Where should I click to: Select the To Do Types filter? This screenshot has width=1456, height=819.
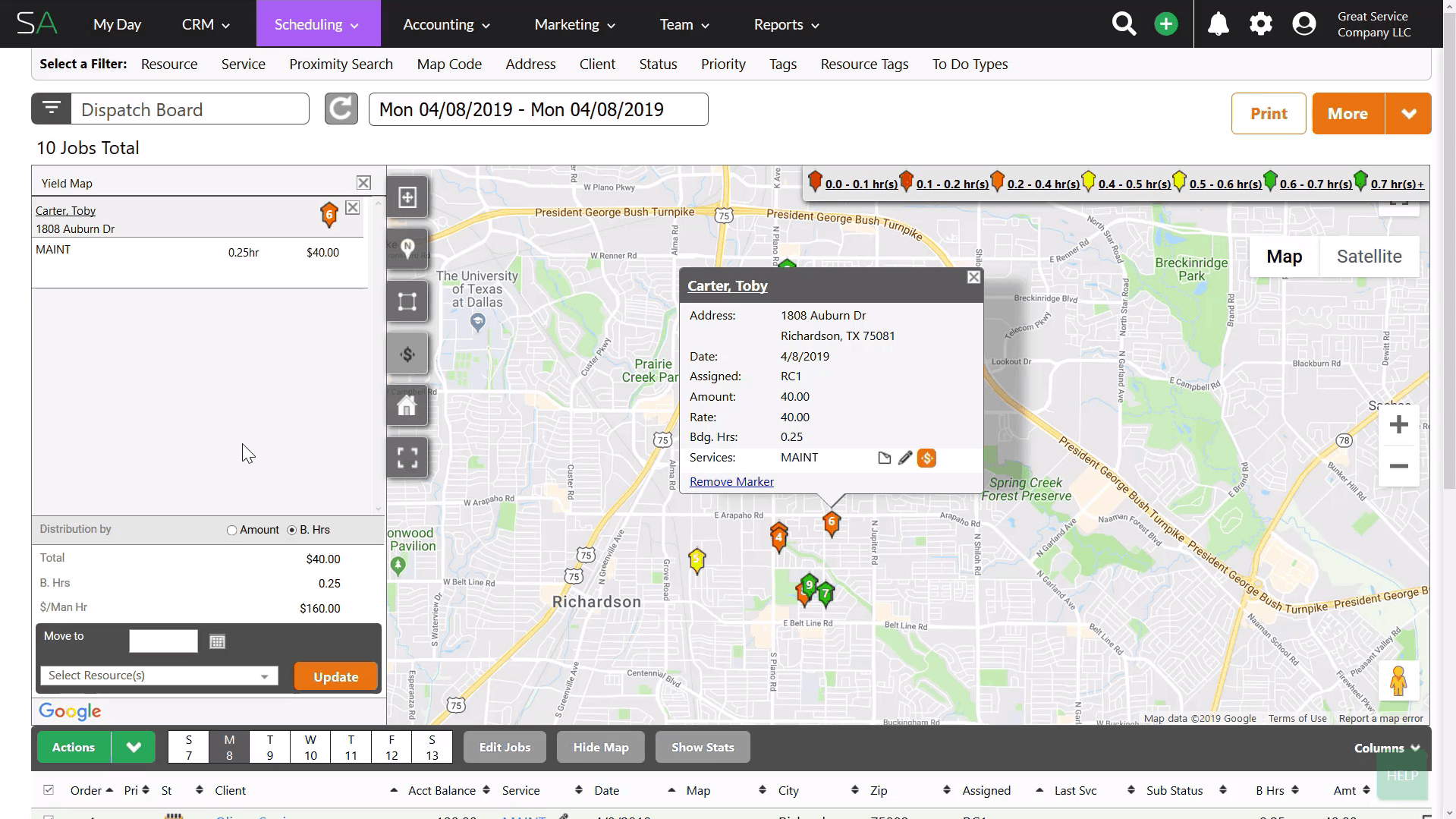970,65
